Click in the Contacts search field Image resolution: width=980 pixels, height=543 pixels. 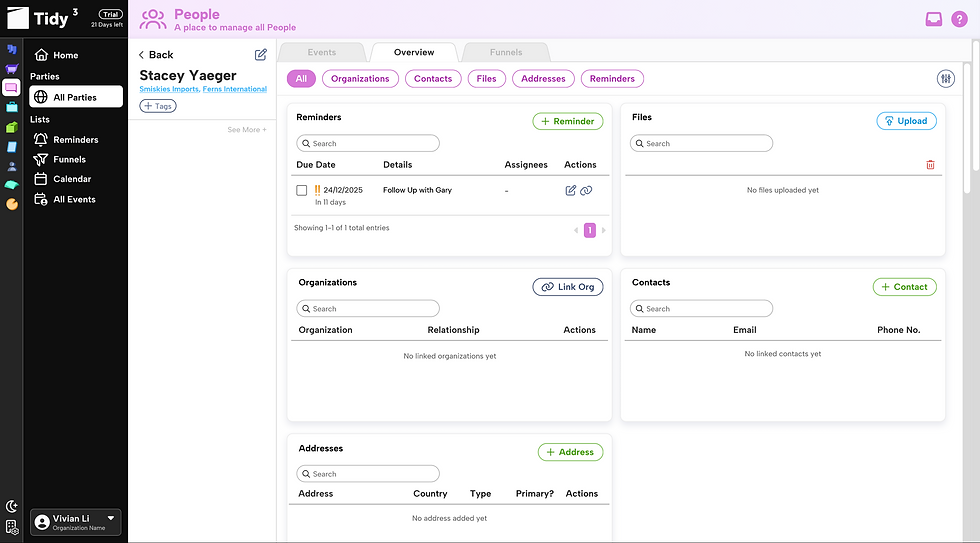click(701, 309)
